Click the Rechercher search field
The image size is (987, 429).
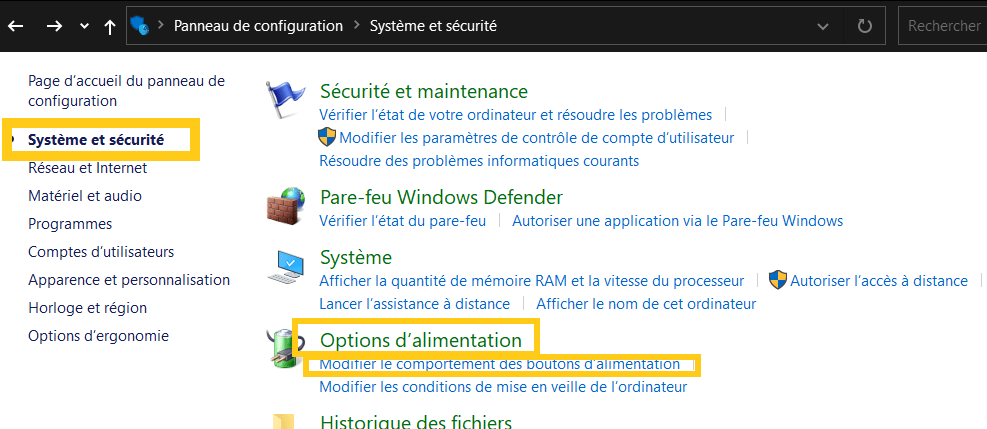pyautogui.click(x=943, y=26)
